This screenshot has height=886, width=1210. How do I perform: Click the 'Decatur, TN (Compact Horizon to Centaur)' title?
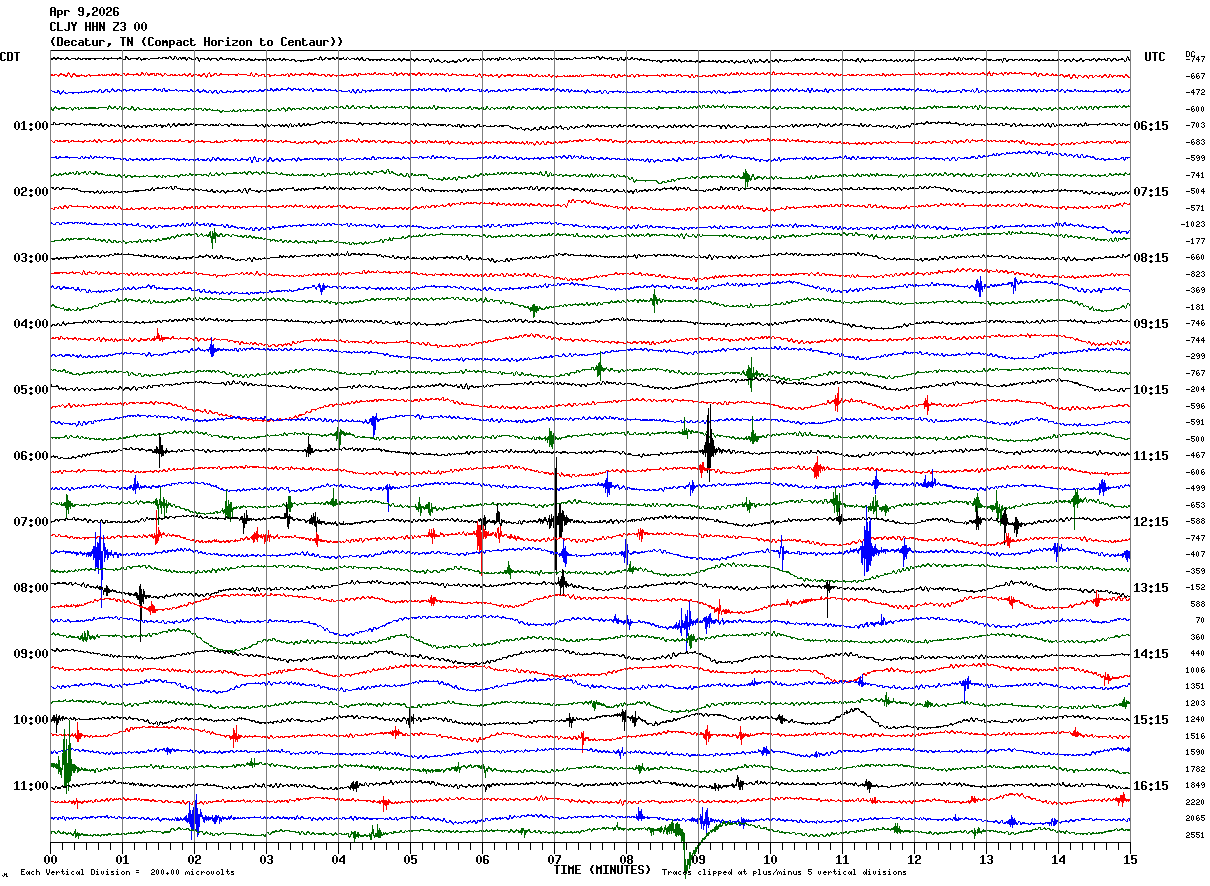tap(196, 42)
